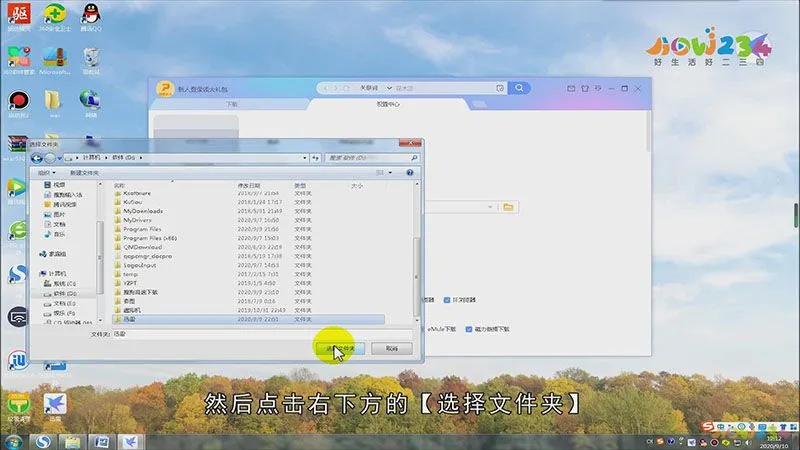
Task: Open help in the folder dialog
Action: tap(410, 173)
